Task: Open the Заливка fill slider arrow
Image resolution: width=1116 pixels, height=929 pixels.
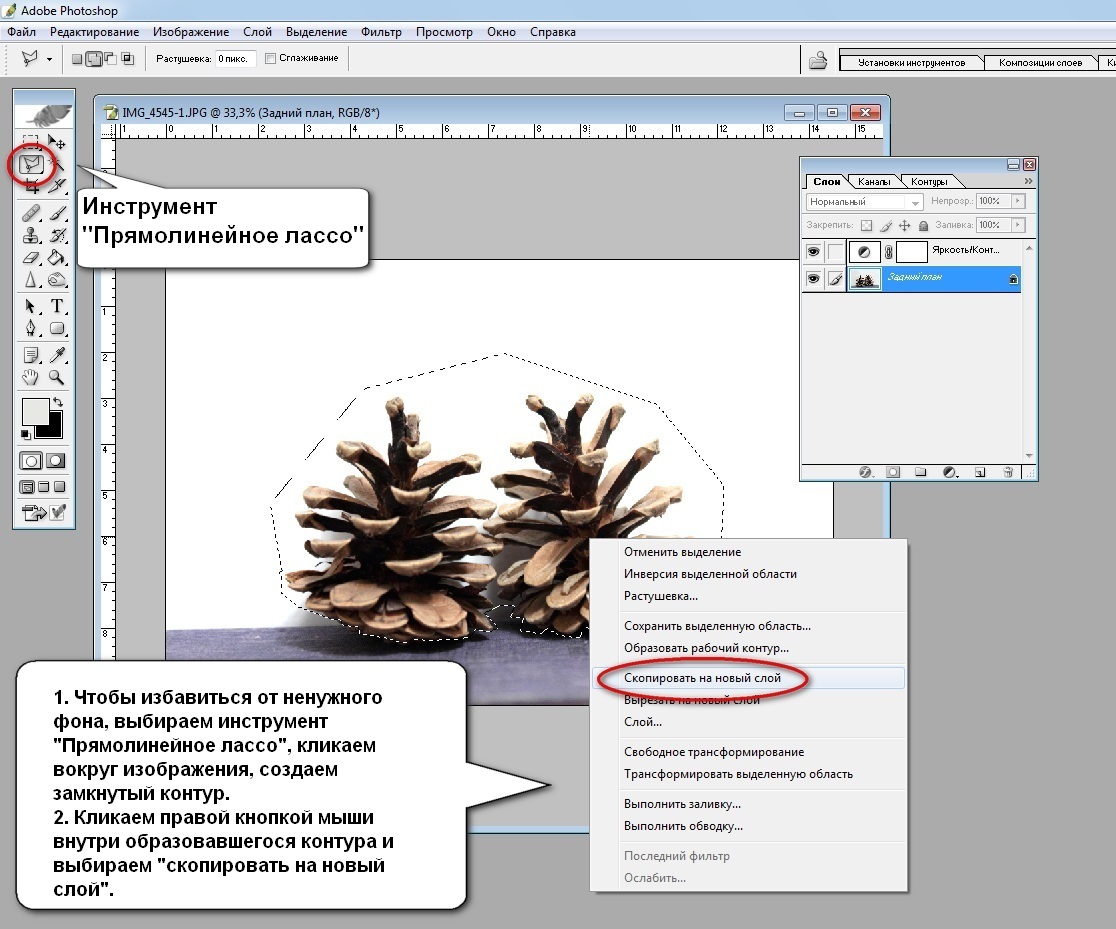Action: tap(1018, 225)
